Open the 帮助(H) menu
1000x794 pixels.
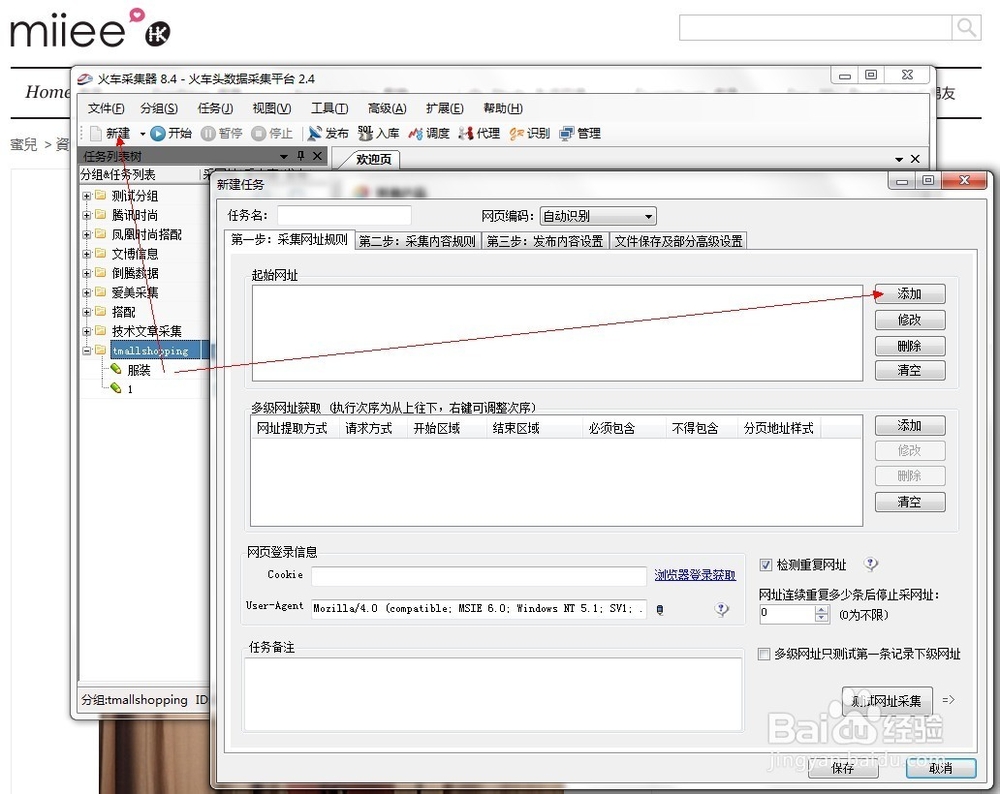(503, 108)
